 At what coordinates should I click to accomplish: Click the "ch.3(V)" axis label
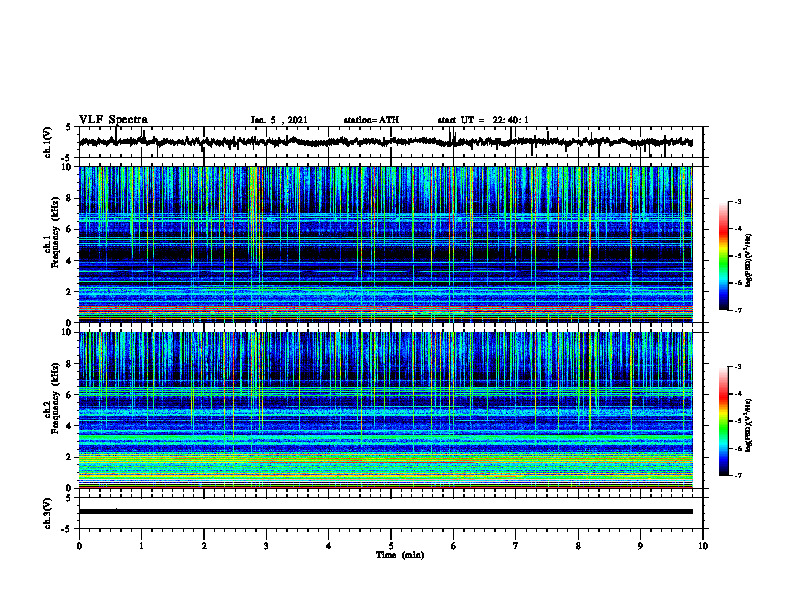point(47,513)
